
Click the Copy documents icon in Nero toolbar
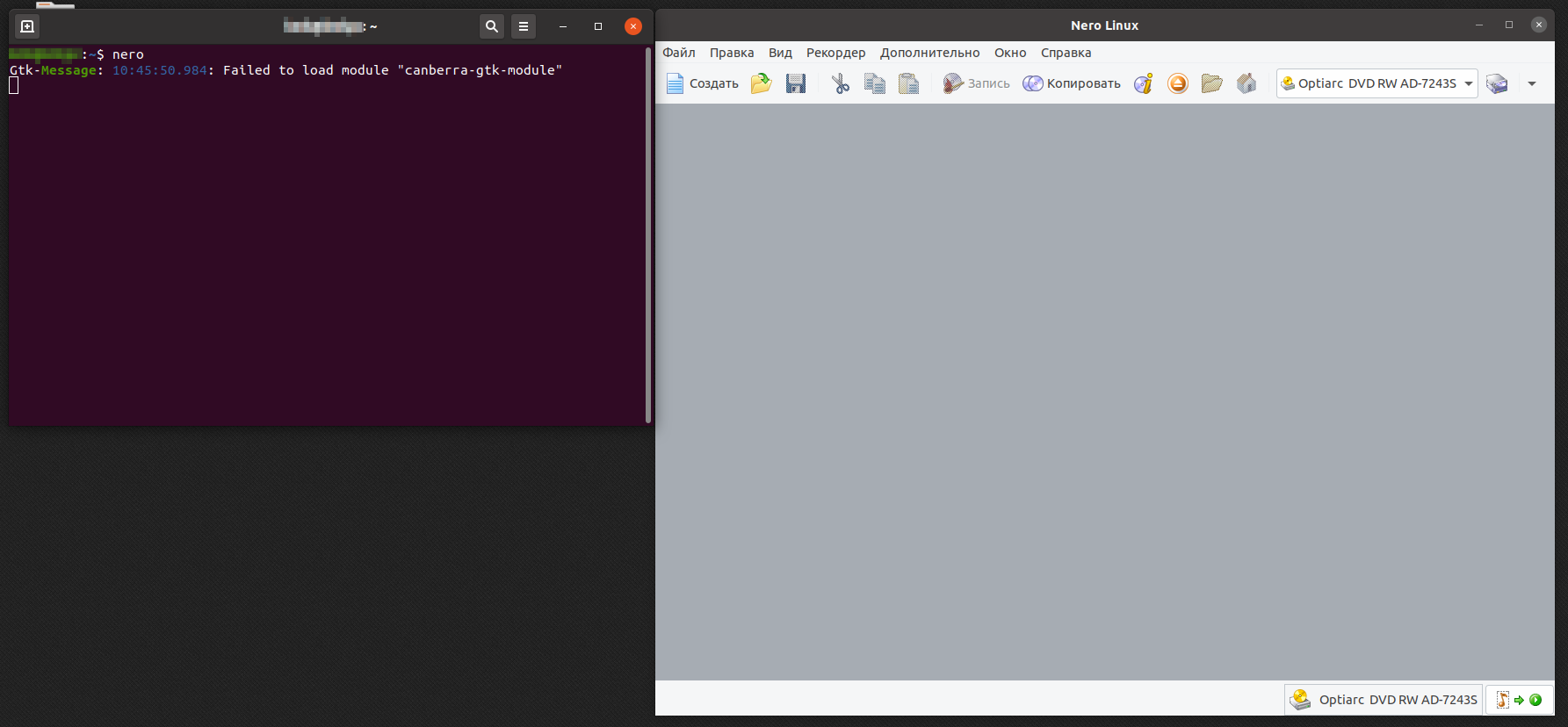tap(875, 83)
